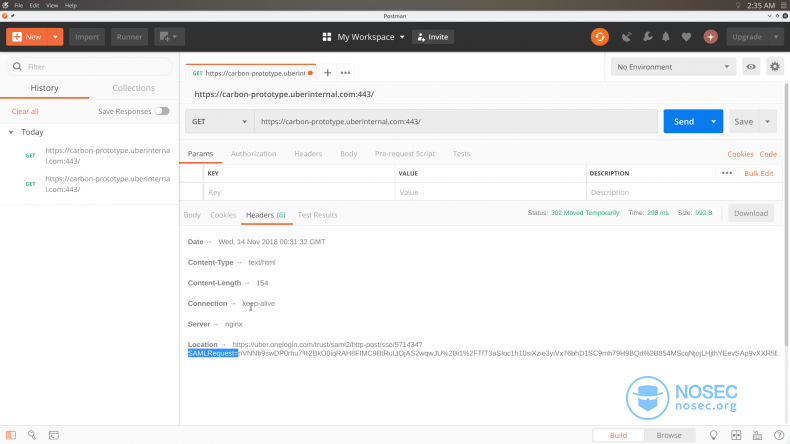Open the Edit menu

34,6
